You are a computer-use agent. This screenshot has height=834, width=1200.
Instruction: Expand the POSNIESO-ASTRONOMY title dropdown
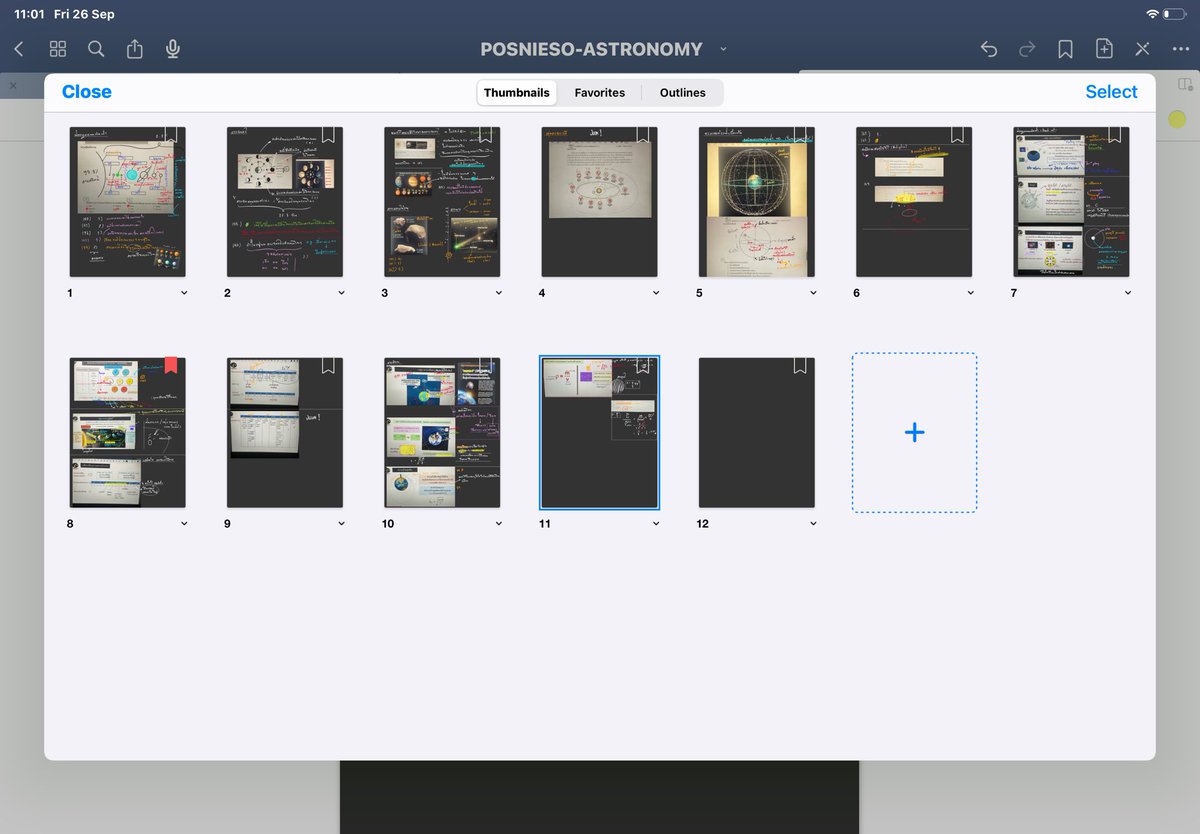[723, 49]
